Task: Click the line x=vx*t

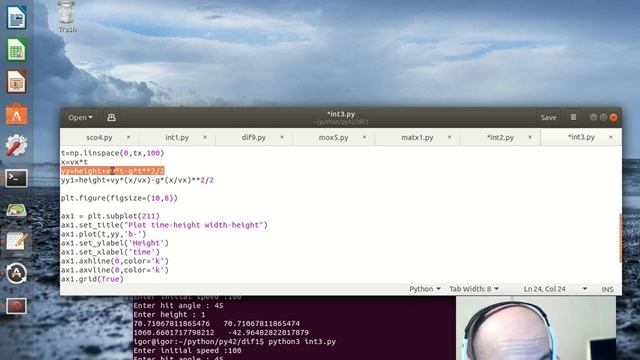Action: [74, 162]
